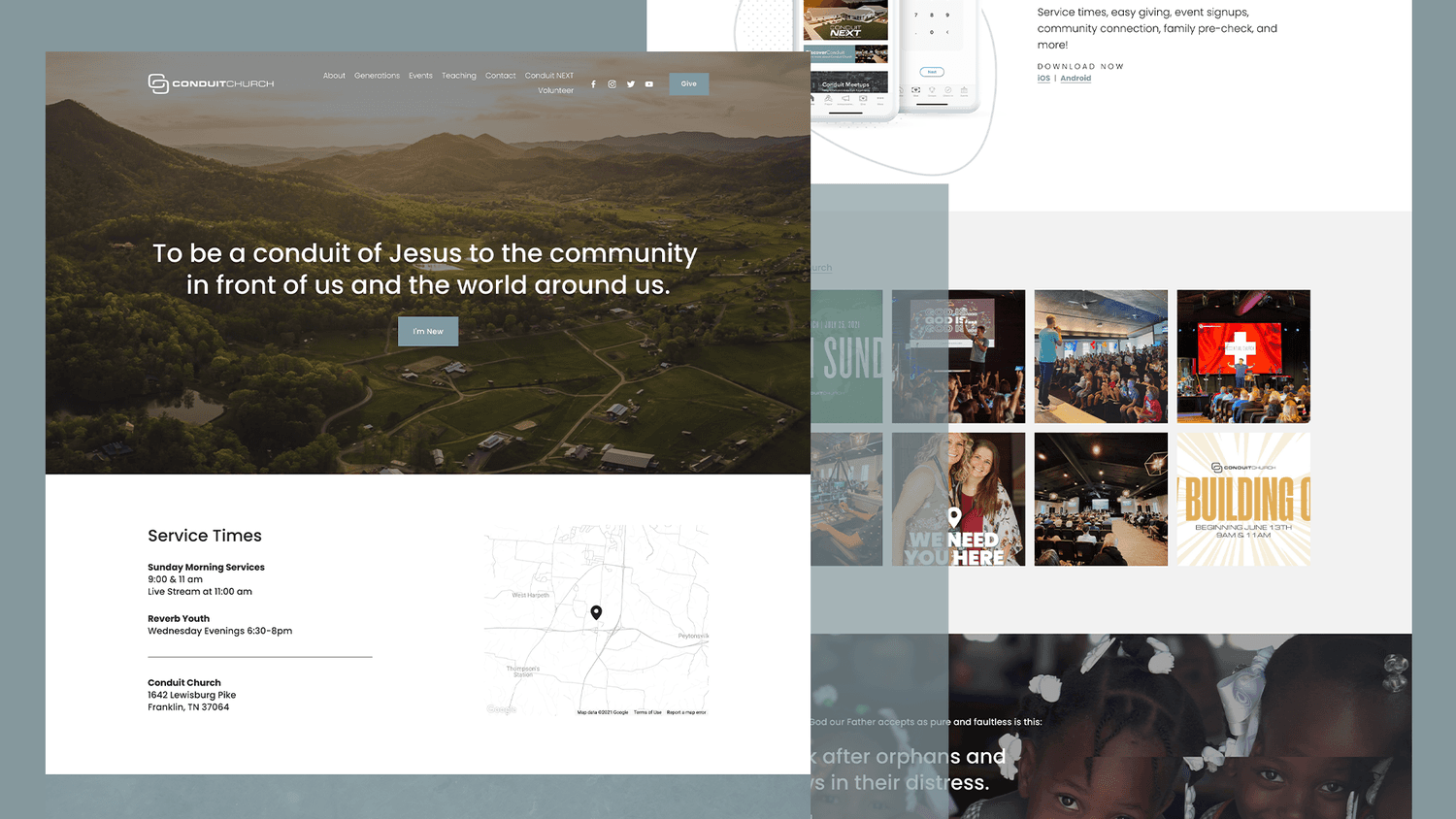
Task: Click the Service Times heading
Action: (x=205, y=536)
